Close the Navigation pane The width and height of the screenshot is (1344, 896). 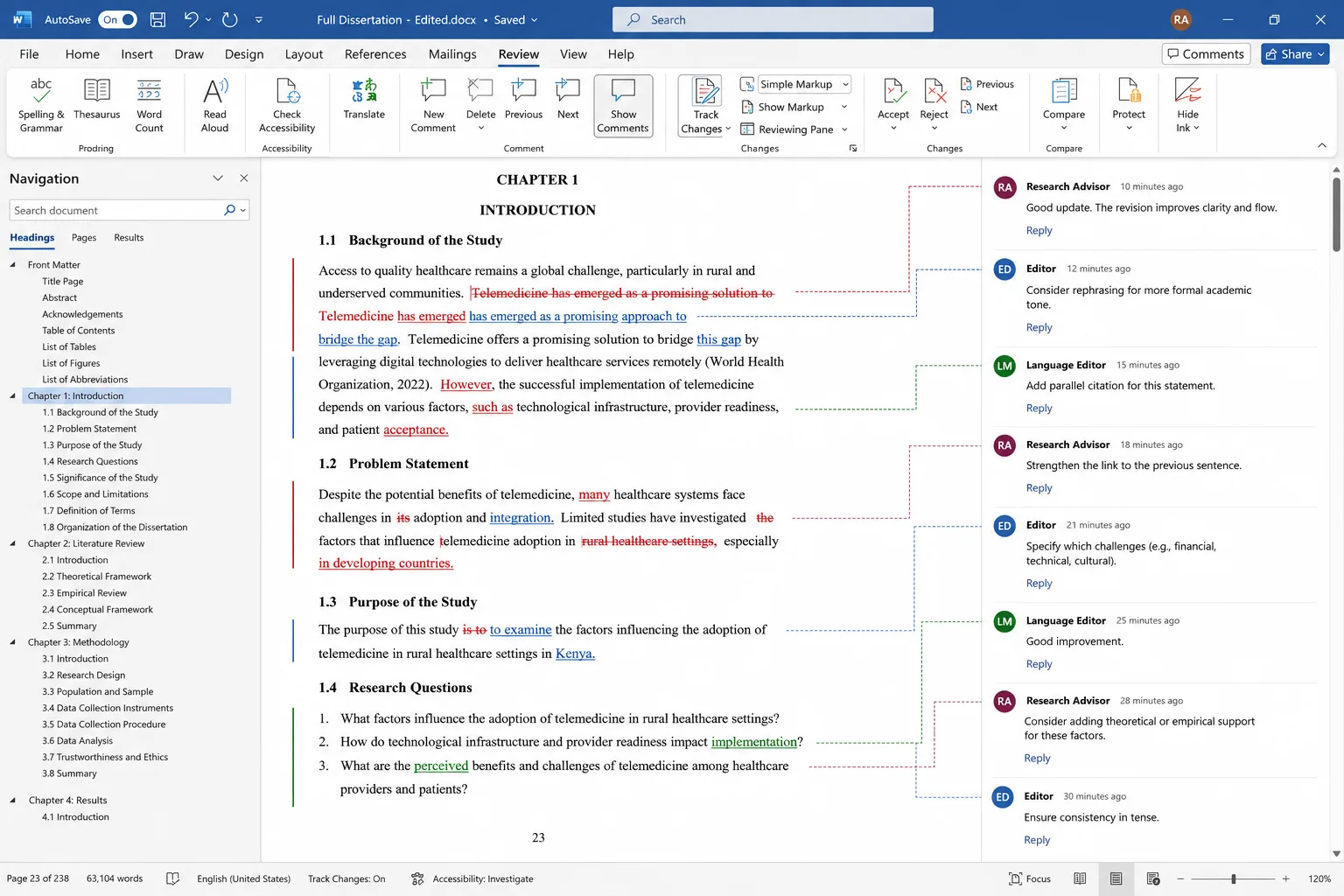(244, 178)
